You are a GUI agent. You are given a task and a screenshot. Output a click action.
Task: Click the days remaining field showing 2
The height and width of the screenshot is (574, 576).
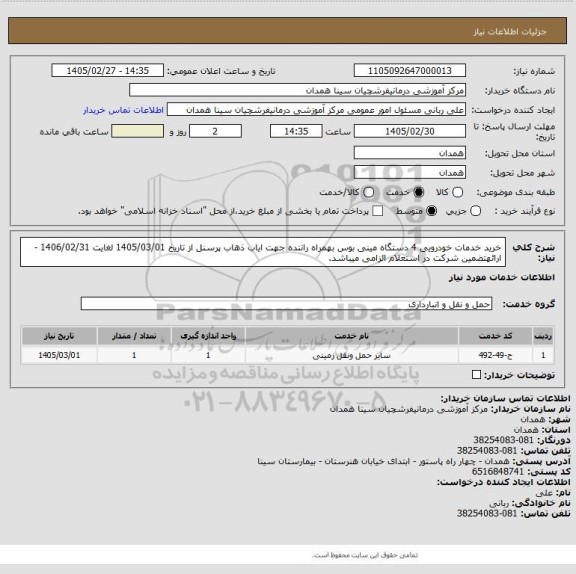tap(215, 131)
